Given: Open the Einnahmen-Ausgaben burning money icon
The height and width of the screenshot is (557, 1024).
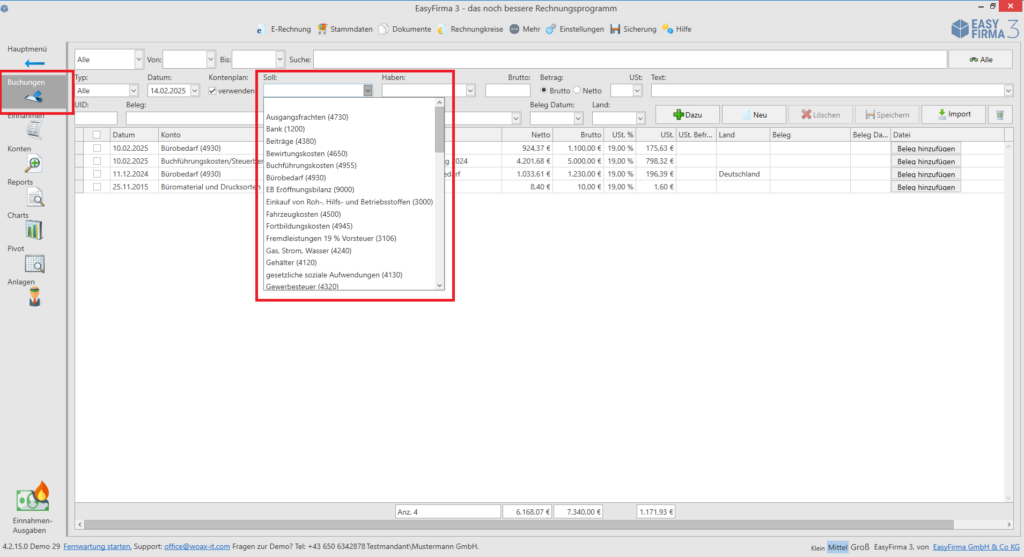Looking at the screenshot, I should coord(33,498).
